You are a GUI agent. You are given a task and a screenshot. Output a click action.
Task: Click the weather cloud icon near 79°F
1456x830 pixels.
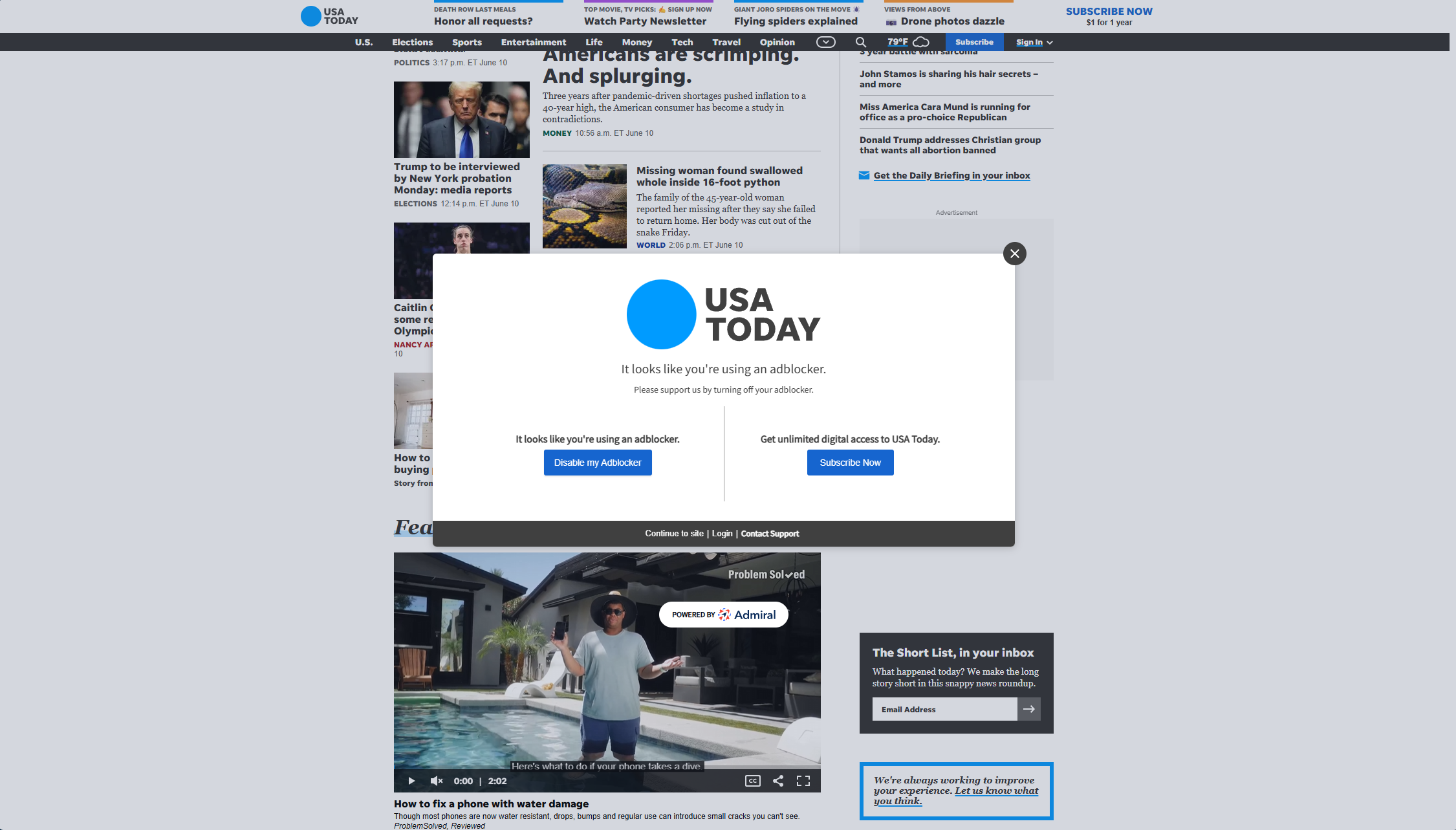921,42
